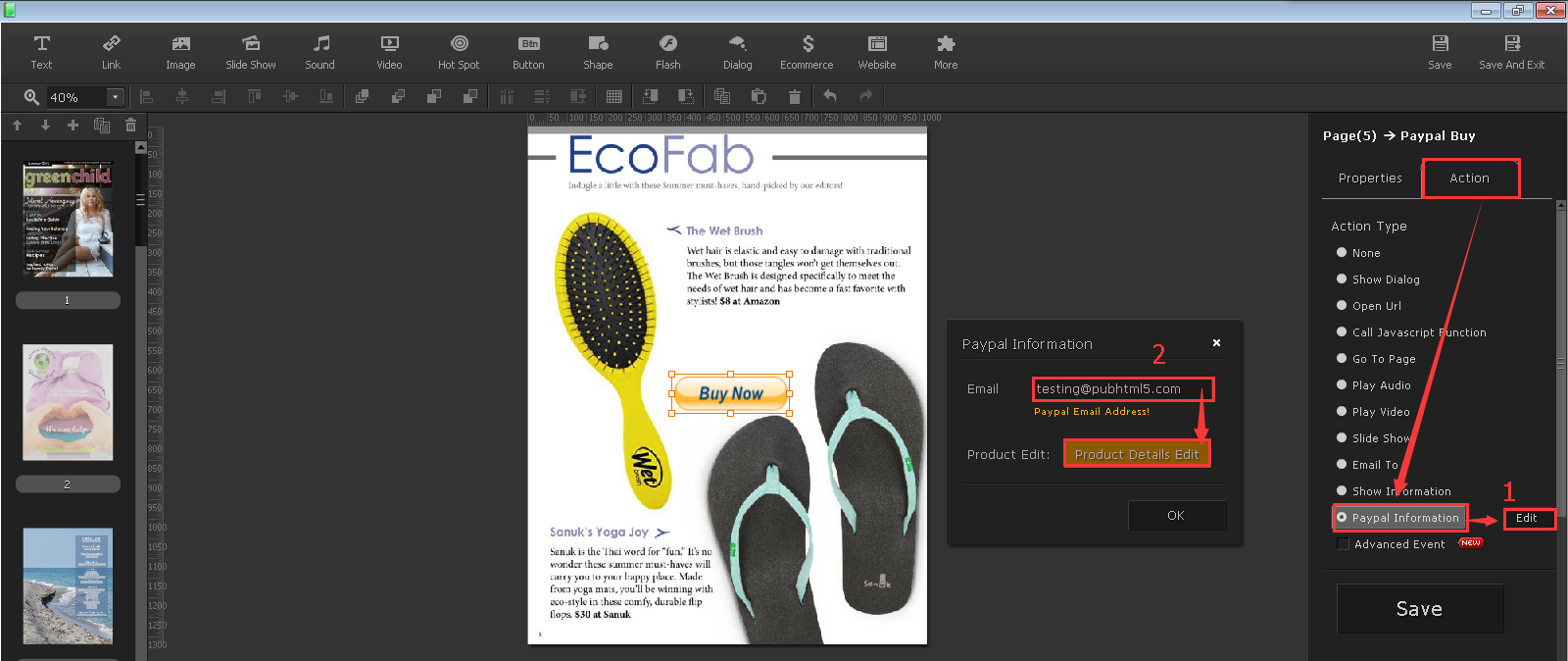Open the page 2 thumbnail
This screenshot has width=1568, height=661.
(x=68, y=402)
